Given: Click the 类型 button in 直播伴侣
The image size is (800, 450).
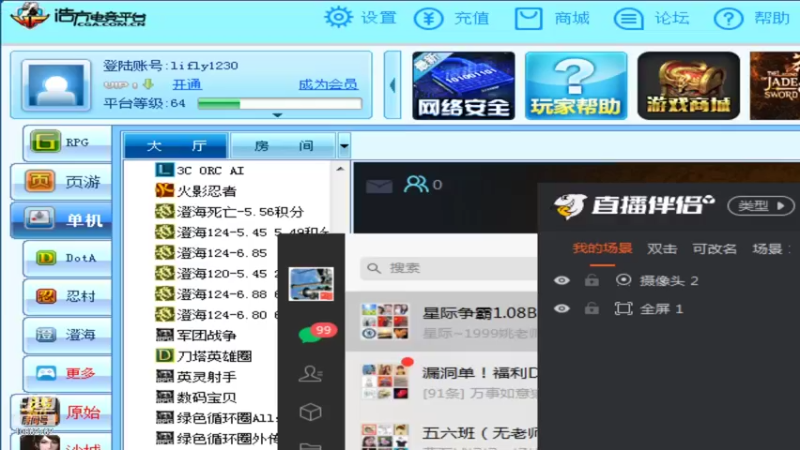Looking at the screenshot, I should (761, 206).
